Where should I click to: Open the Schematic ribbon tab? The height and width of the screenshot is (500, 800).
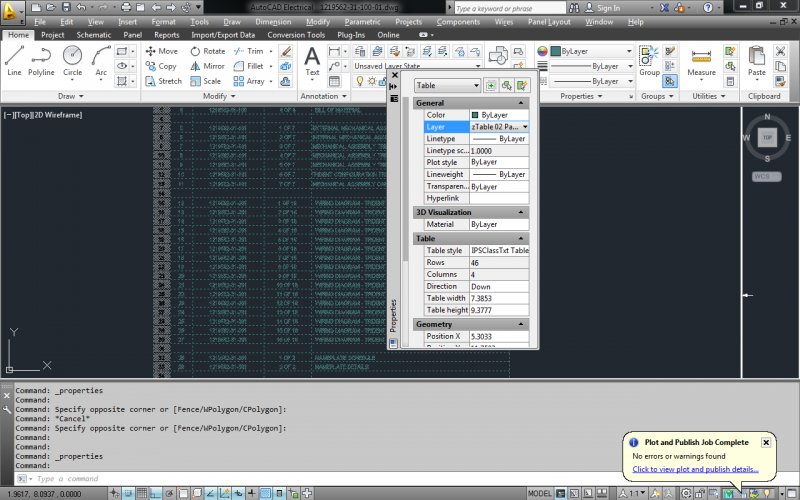(x=94, y=35)
